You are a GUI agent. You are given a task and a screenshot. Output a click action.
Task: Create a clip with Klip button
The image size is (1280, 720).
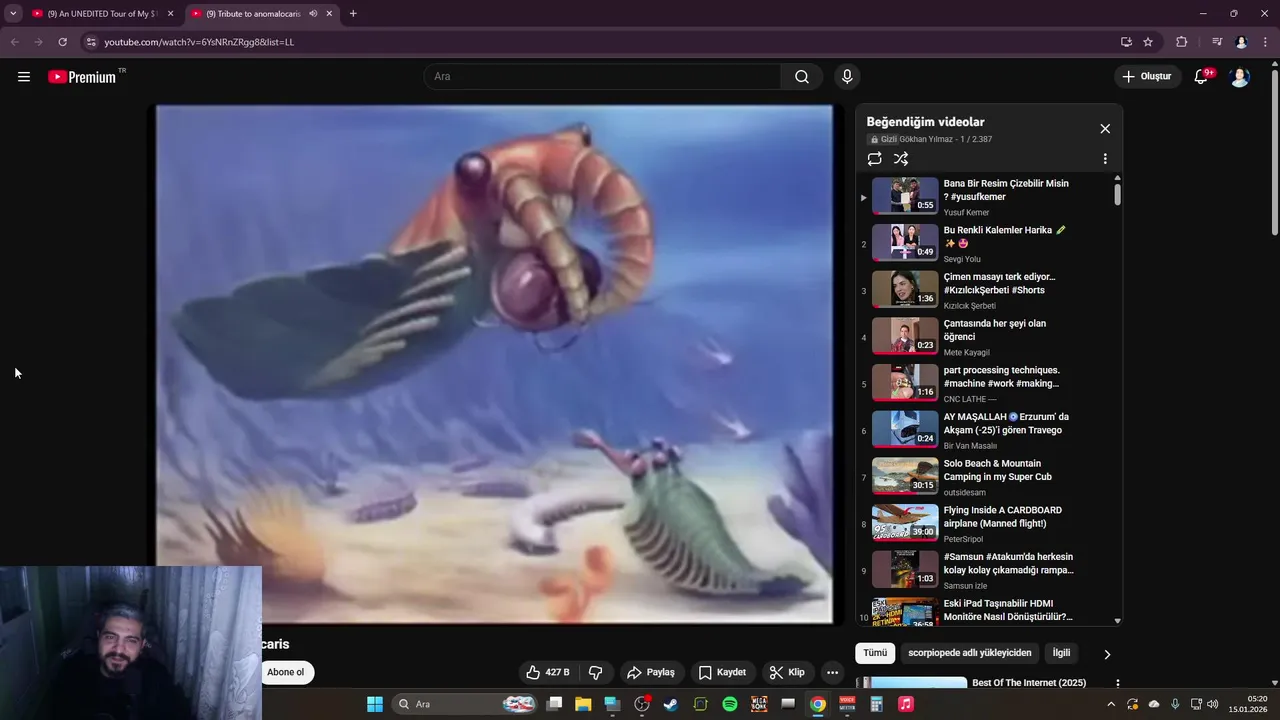[x=786, y=672]
